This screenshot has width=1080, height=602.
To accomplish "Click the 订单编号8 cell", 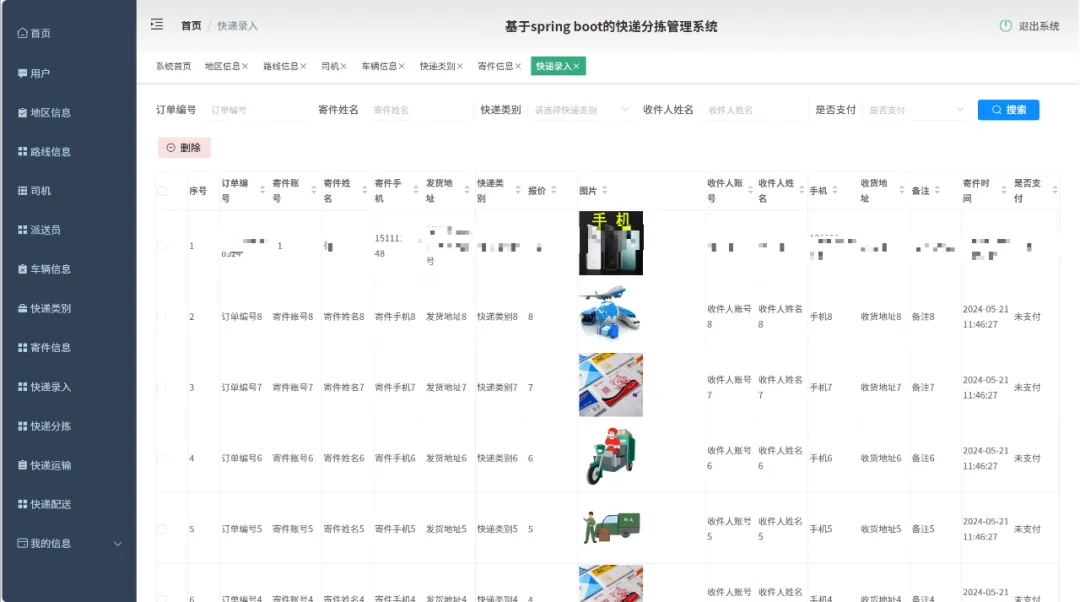I will click(242, 317).
